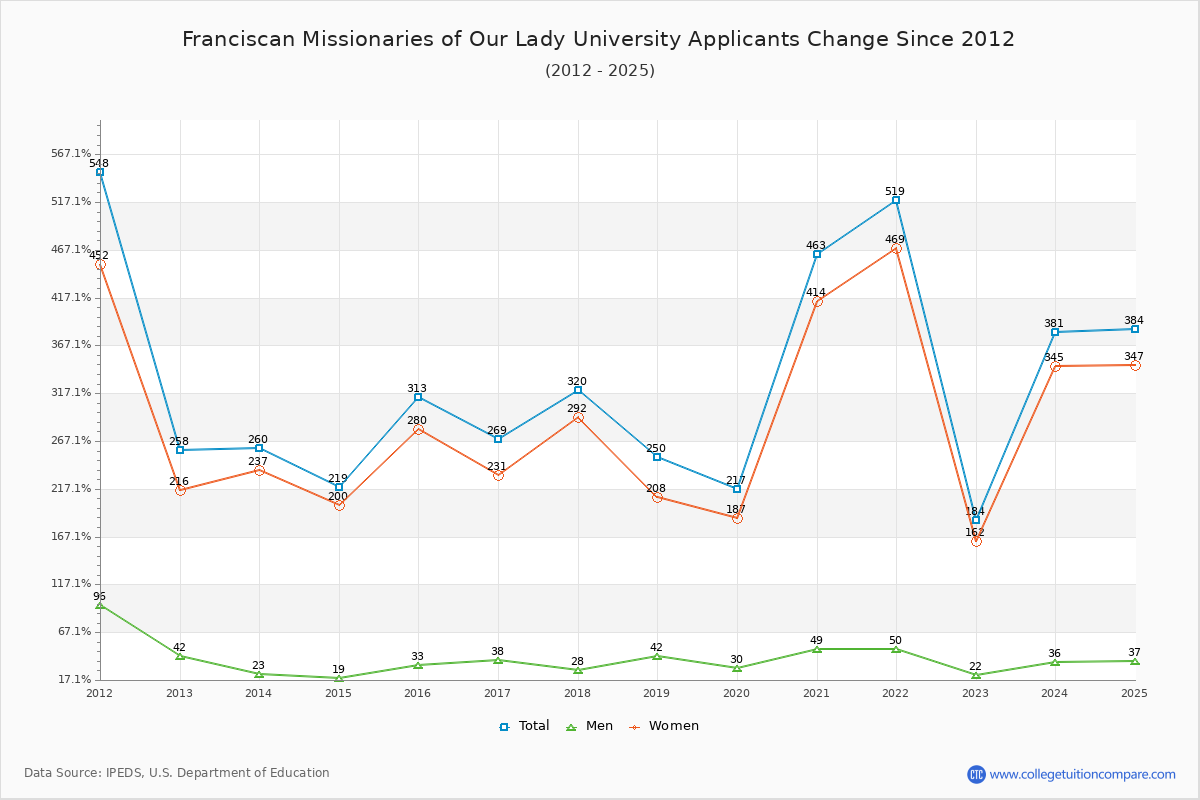
Task: Select the 2020 Women data point 187
Action: [737, 518]
